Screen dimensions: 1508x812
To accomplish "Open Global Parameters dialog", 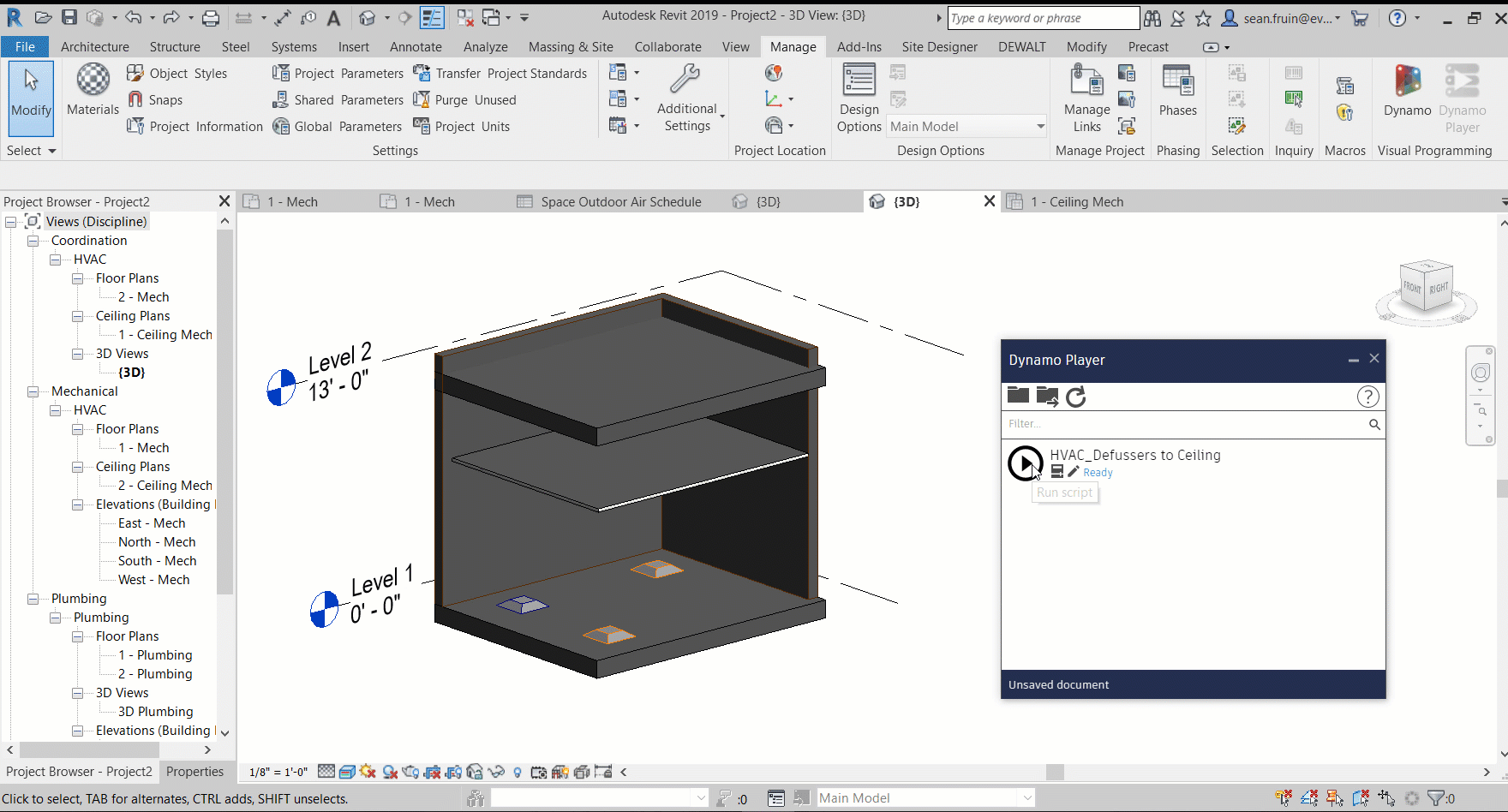I will 337,126.
